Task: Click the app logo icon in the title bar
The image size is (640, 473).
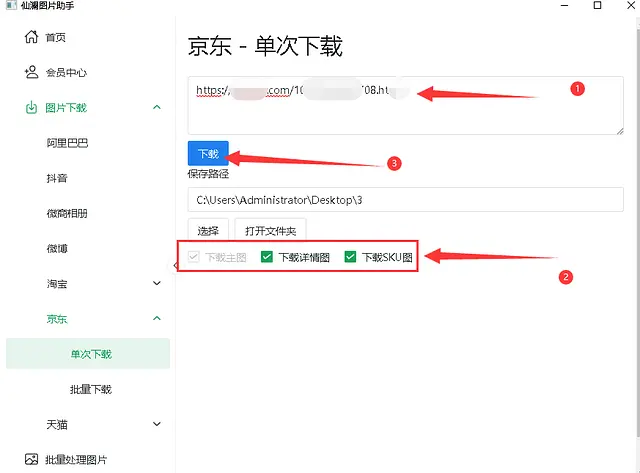Action: 11,5
